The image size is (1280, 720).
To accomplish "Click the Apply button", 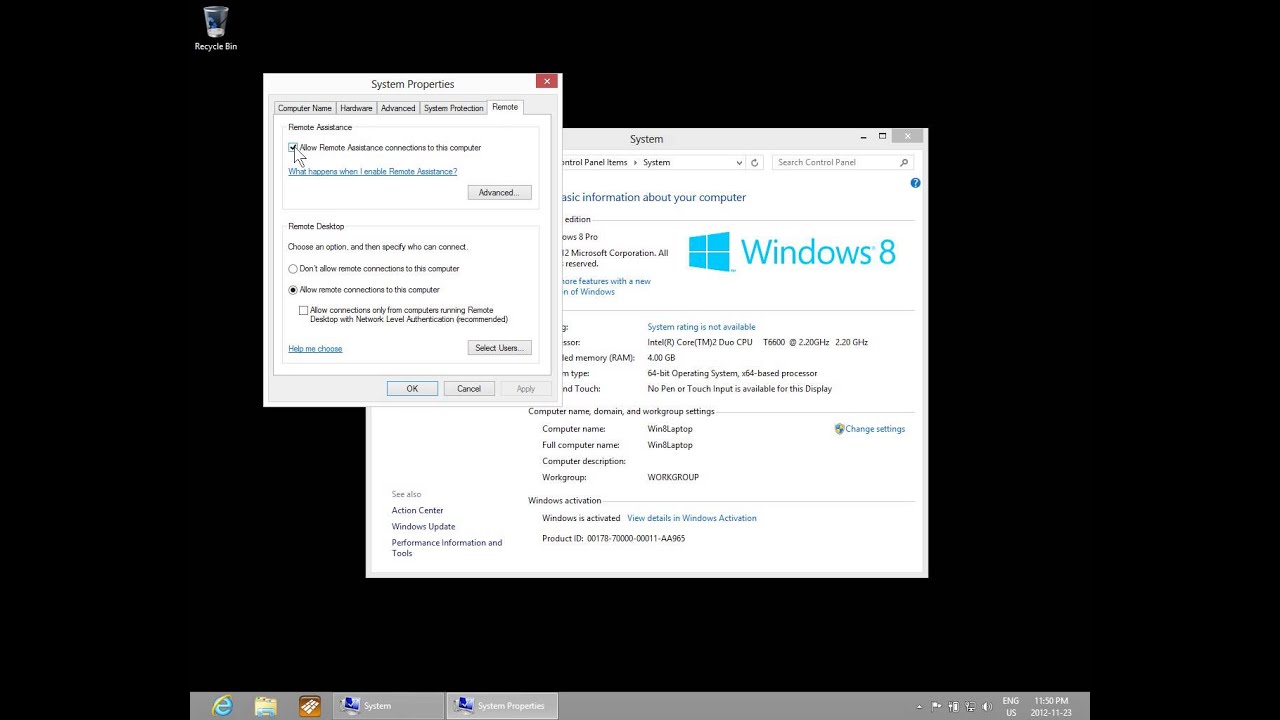I will coord(526,389).
